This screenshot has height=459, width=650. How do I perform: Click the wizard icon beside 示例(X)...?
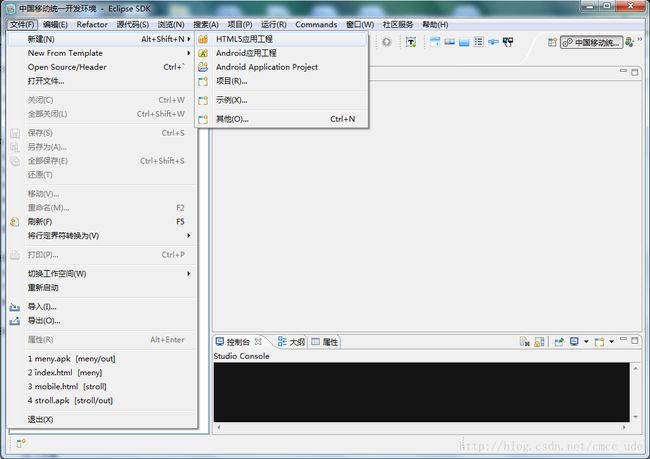coord(203,100)
